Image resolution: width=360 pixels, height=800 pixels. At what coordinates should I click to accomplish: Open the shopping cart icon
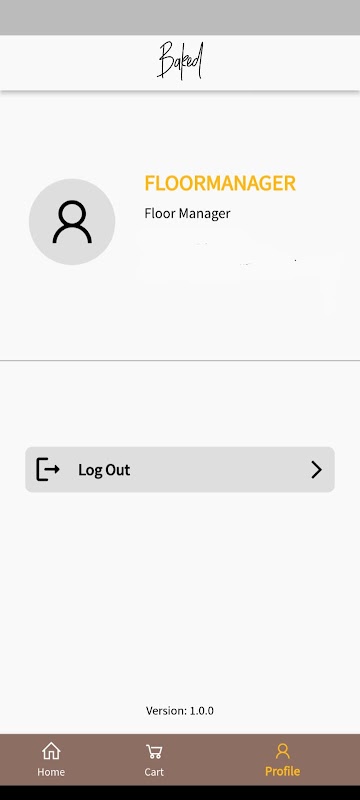pyautogui.click(x=154, y=752)
